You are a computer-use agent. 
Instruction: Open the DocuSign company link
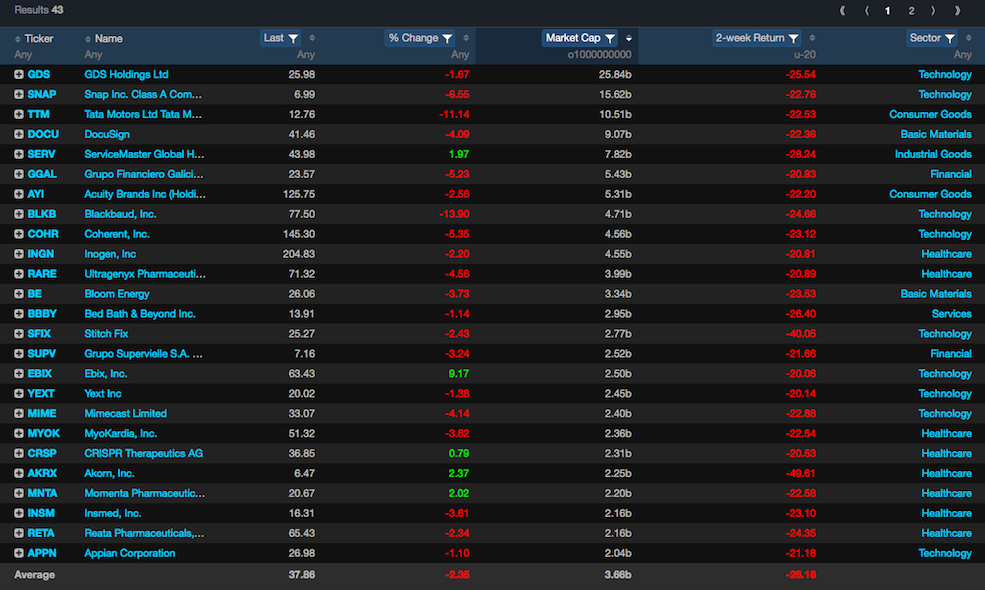tap(107, 134)
